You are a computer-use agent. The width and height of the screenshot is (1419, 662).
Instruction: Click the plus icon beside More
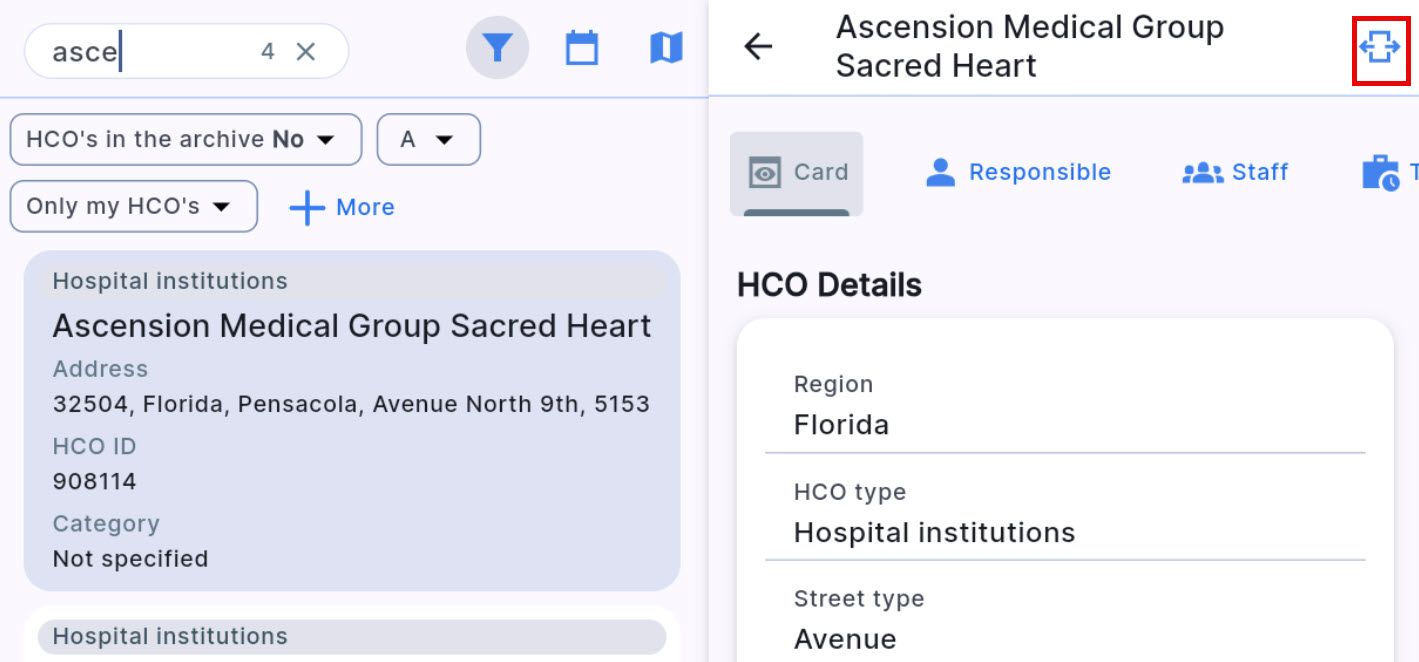click(307, 208)
